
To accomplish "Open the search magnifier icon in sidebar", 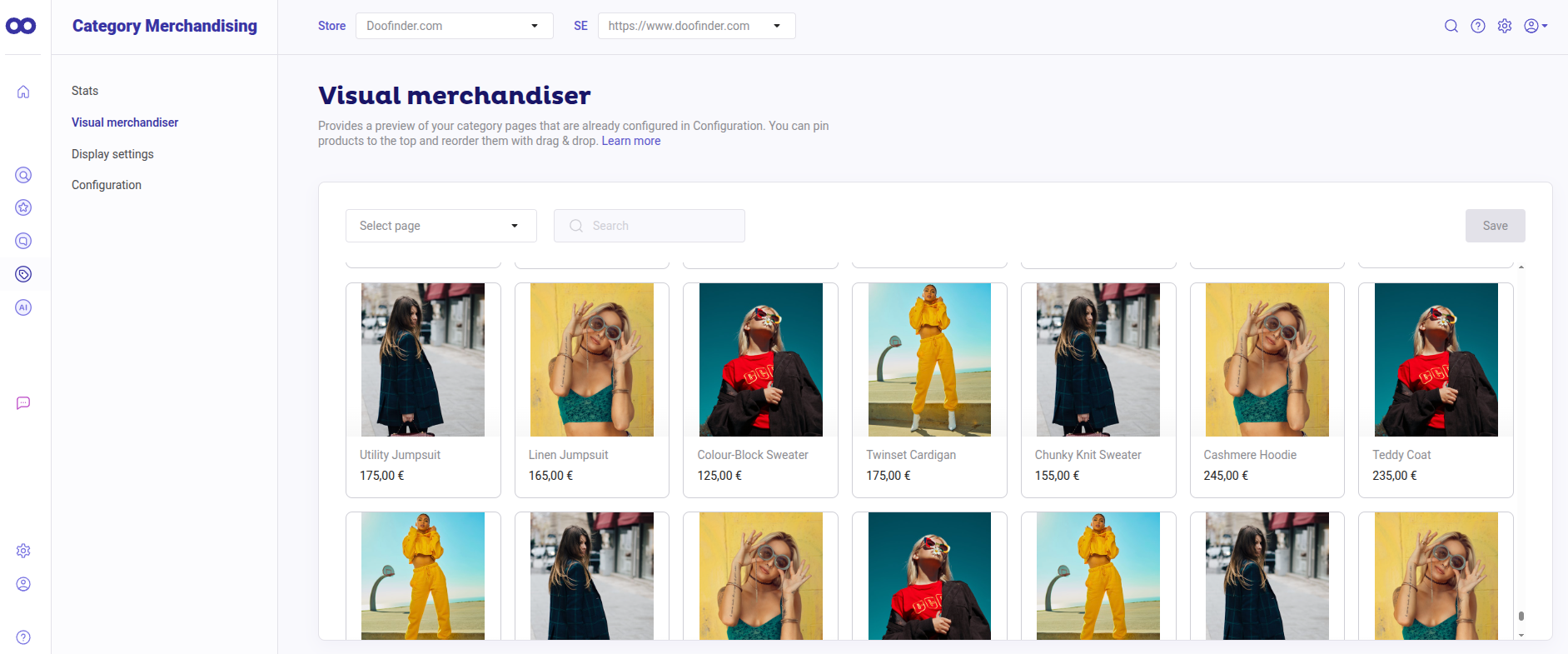I will [x=23, y=175].
